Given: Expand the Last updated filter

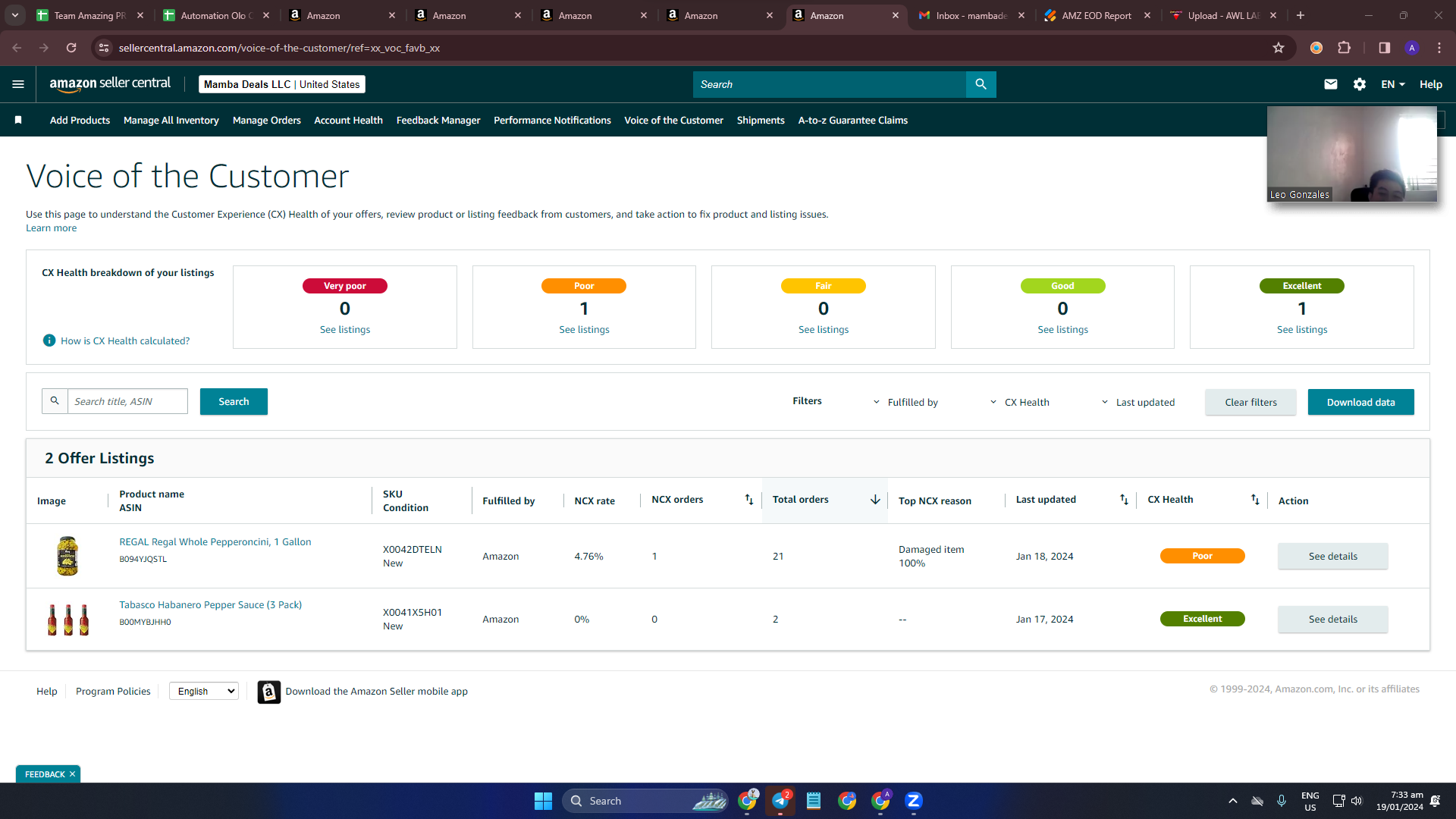Looking at the screenshot, I should pyautogui.click(x=1138, y=402).
